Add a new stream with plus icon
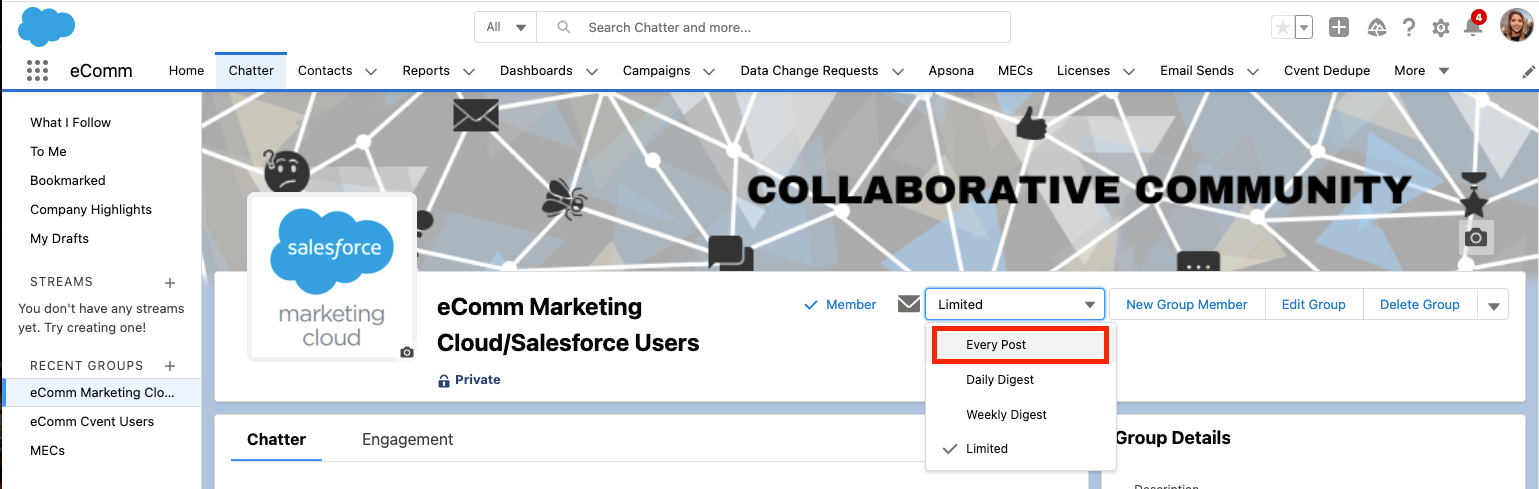Screen dimensions: 1539x489 (170, 282)
